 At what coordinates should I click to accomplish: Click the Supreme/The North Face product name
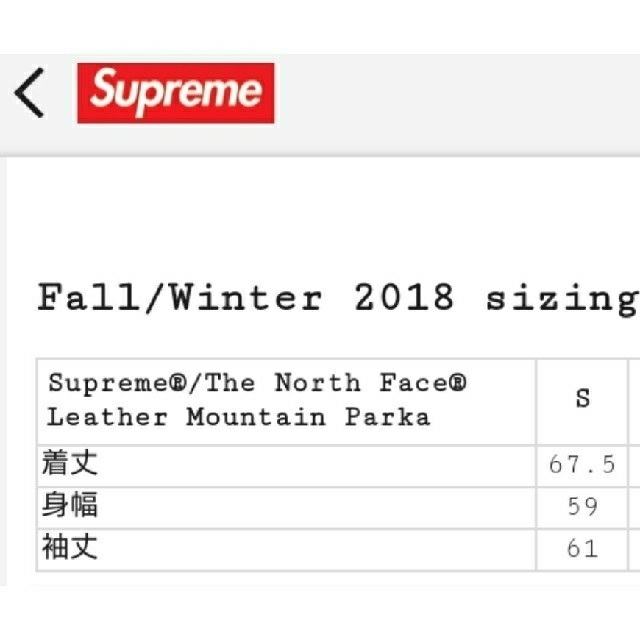pyautogui.click(x=257, y=384)
